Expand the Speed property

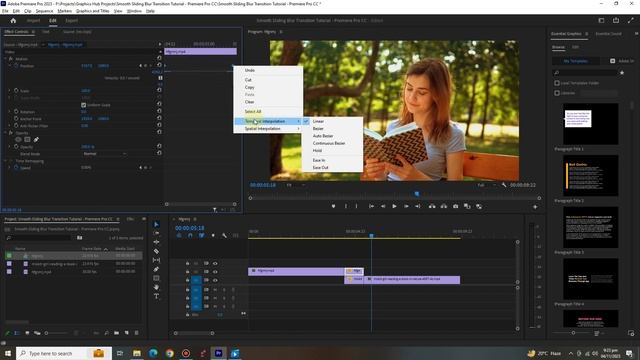tap(10, 167)
